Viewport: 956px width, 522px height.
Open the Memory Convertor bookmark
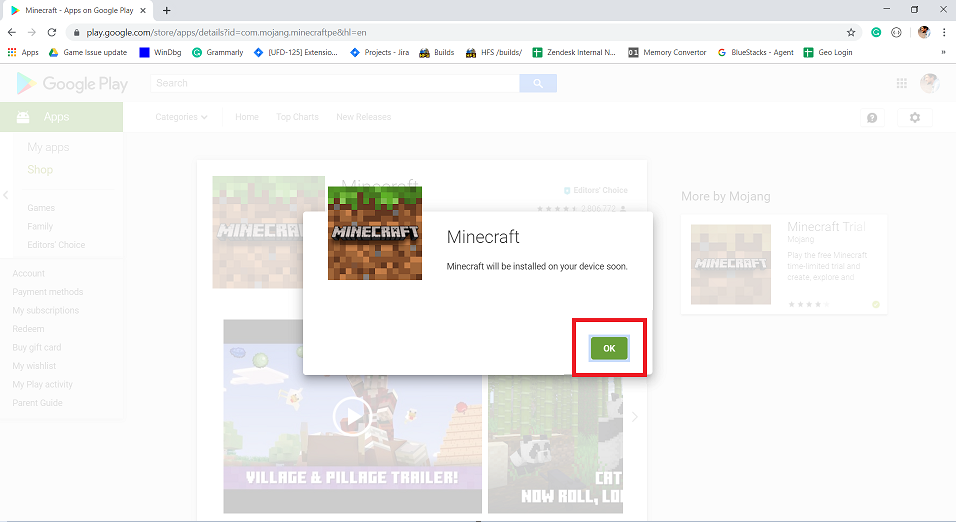(x=667, y=52)
